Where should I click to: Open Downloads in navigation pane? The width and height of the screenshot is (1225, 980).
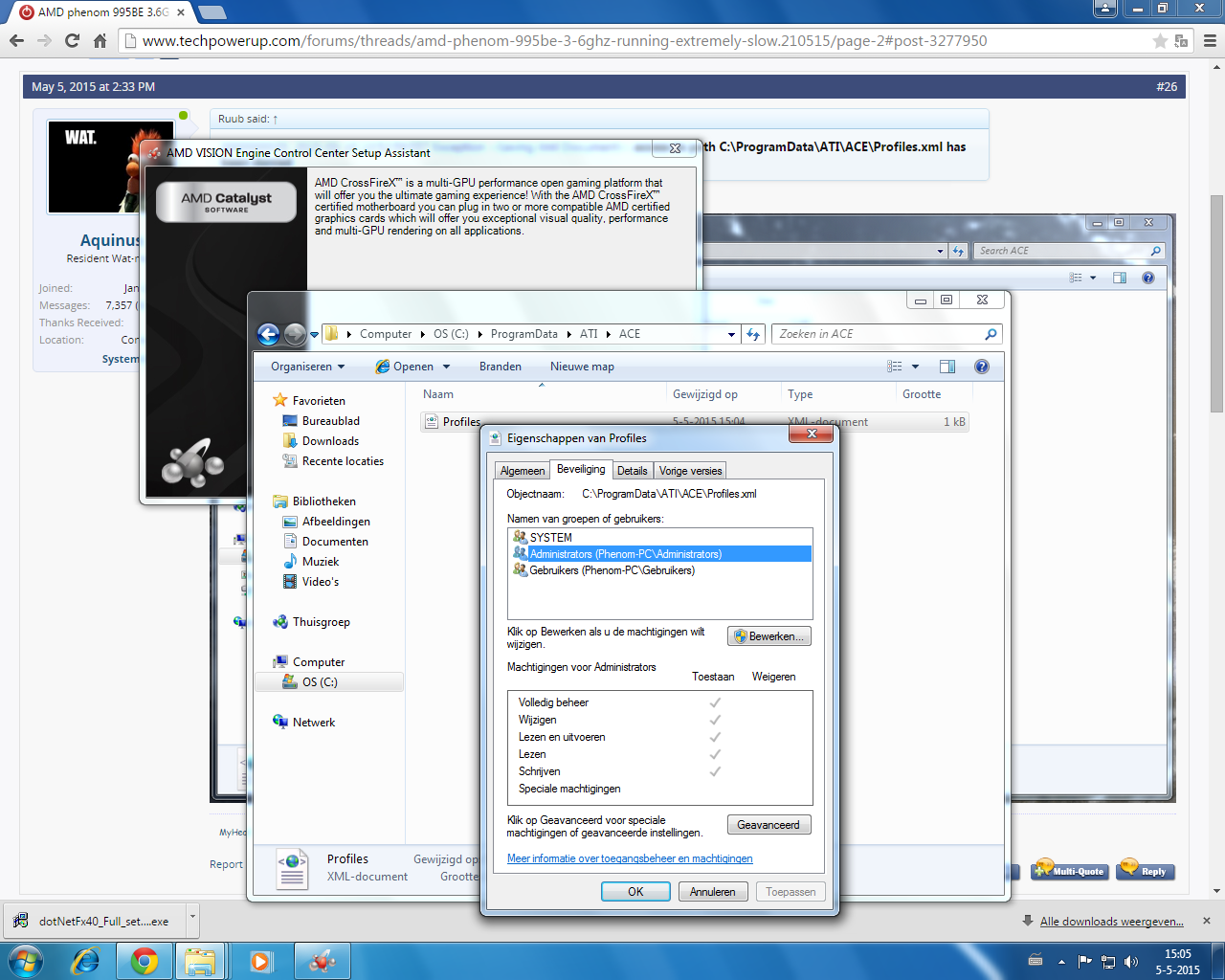click(330, 441)
